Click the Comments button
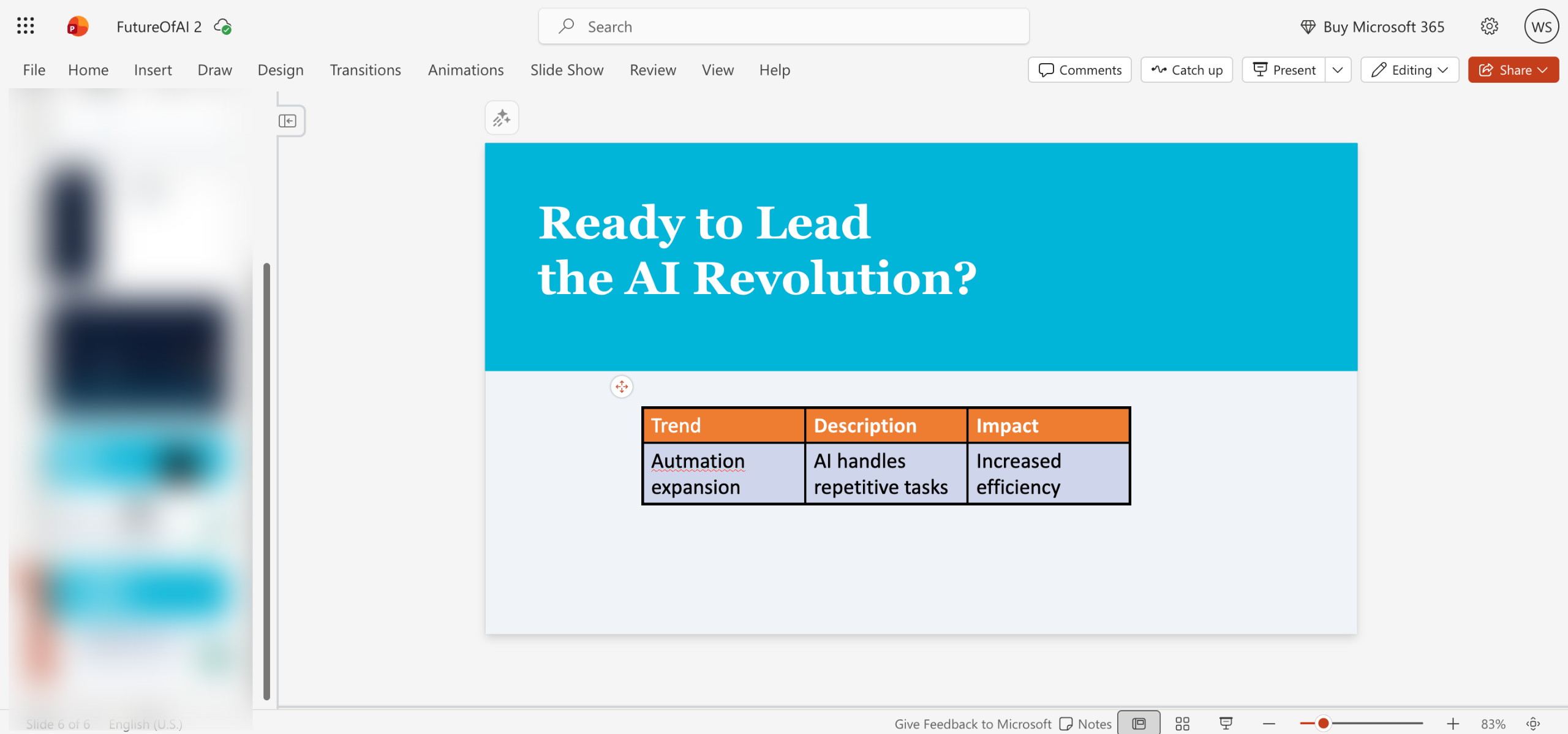This screenshot has width=1568, height=734. point(1080,70)
